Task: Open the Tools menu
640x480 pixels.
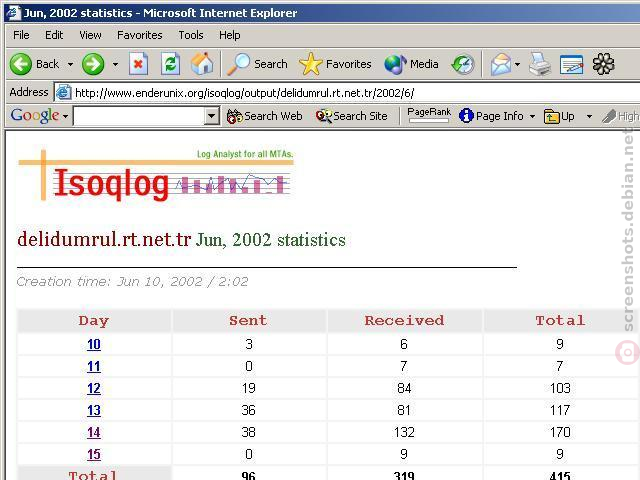Action: [191, 35]
